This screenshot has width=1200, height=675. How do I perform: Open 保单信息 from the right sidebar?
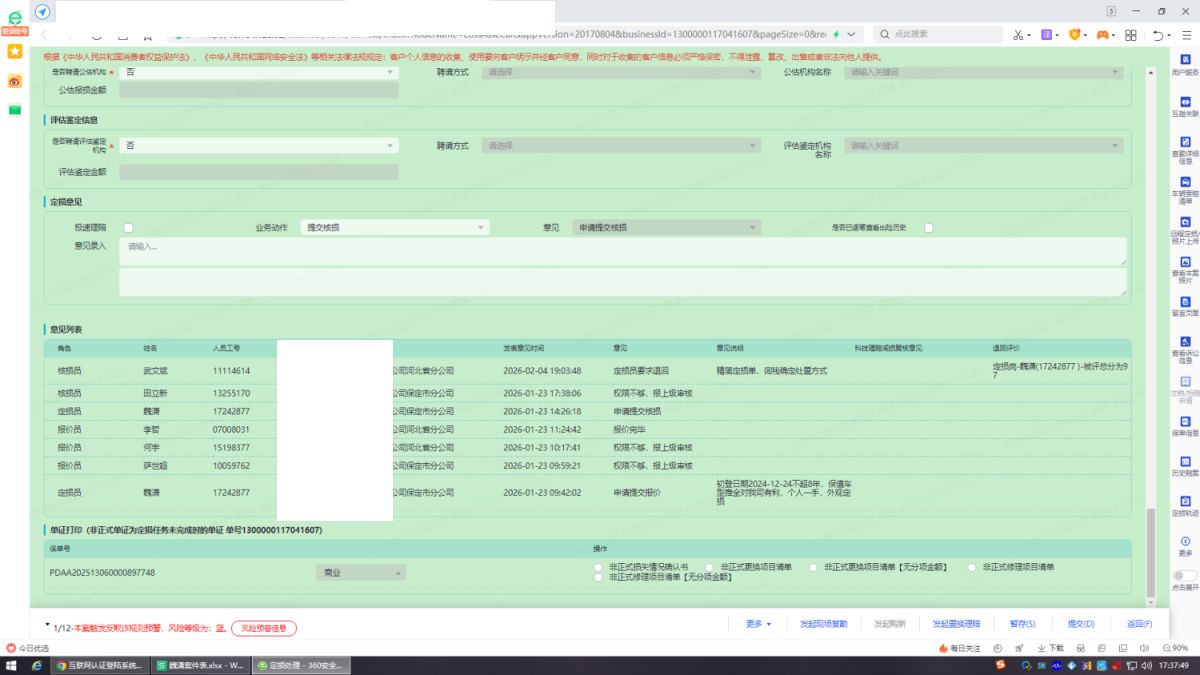1185,423
